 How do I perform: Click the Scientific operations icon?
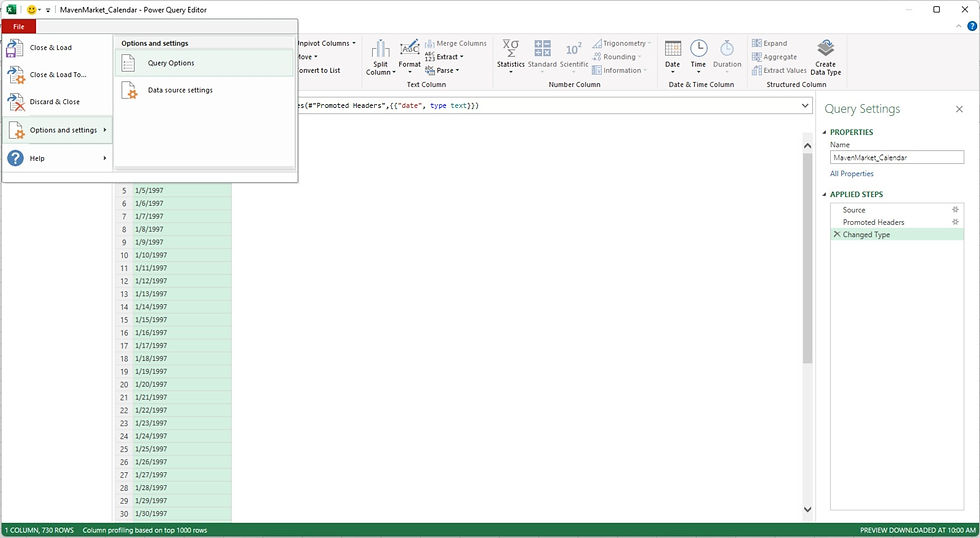click(x=574, y=55)
